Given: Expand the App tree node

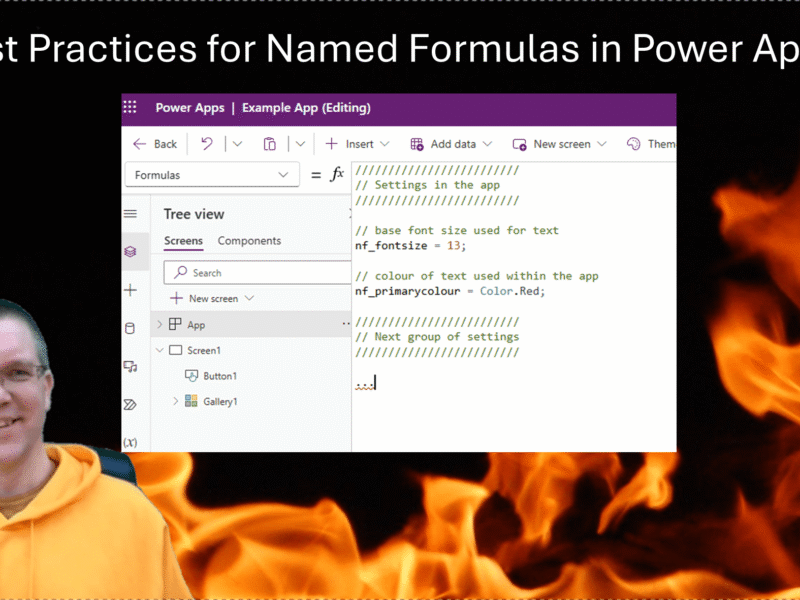Looking at the screenshot, I should (x=159, y=324).
